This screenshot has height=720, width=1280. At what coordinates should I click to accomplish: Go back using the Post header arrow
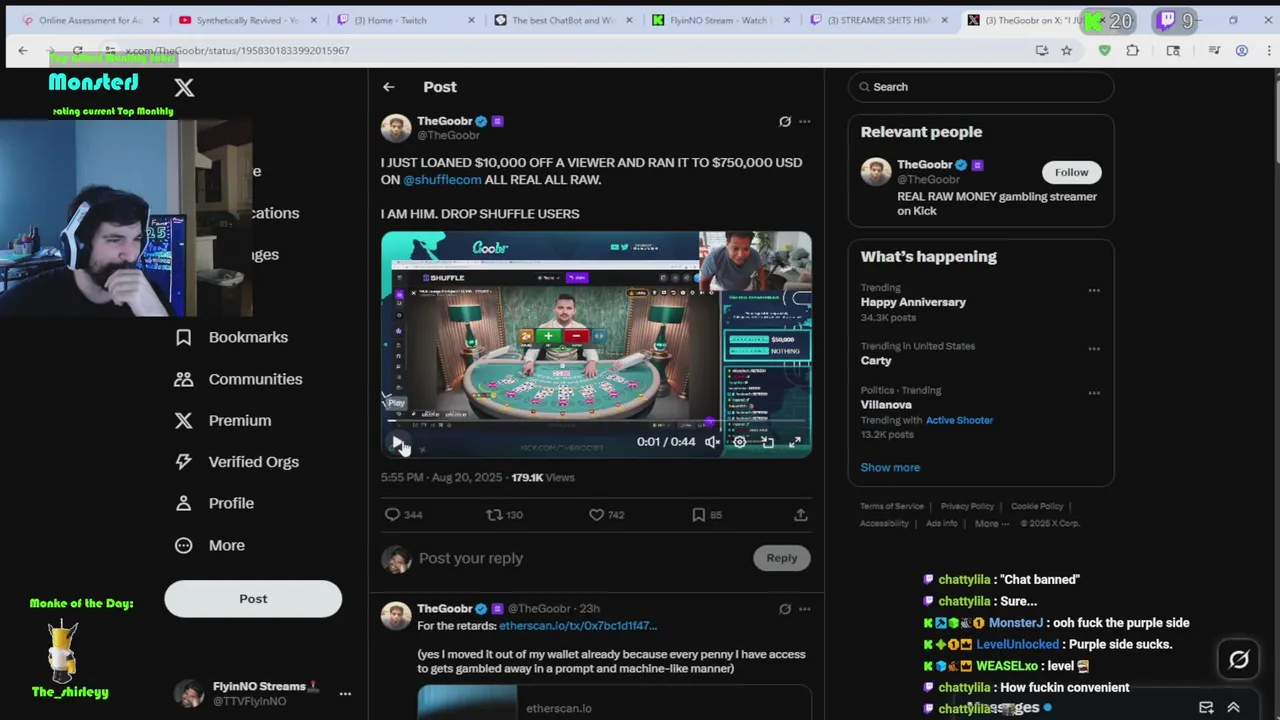[388, 87]
